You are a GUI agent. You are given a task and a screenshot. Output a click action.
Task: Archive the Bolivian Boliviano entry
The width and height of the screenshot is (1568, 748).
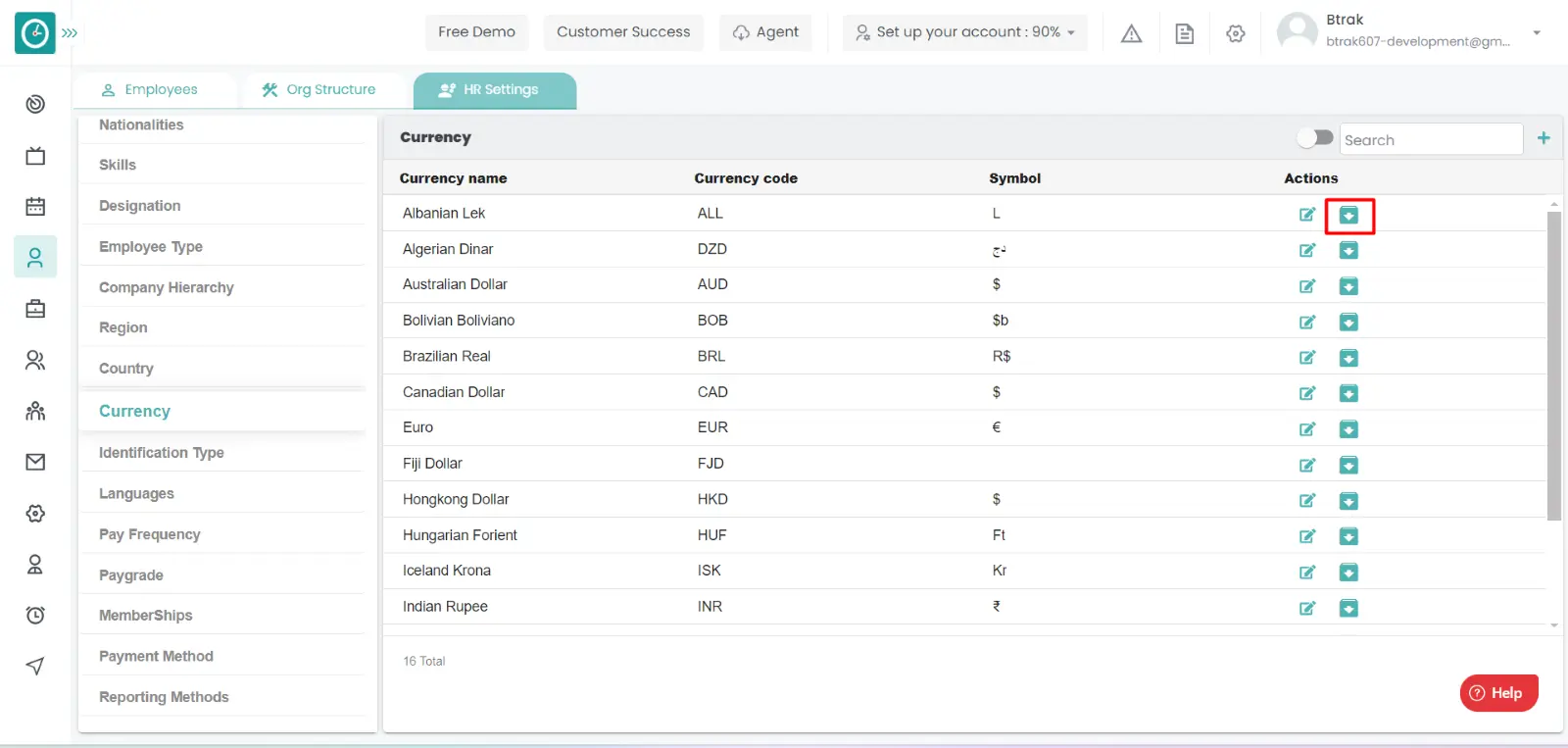pos(1348,322)
